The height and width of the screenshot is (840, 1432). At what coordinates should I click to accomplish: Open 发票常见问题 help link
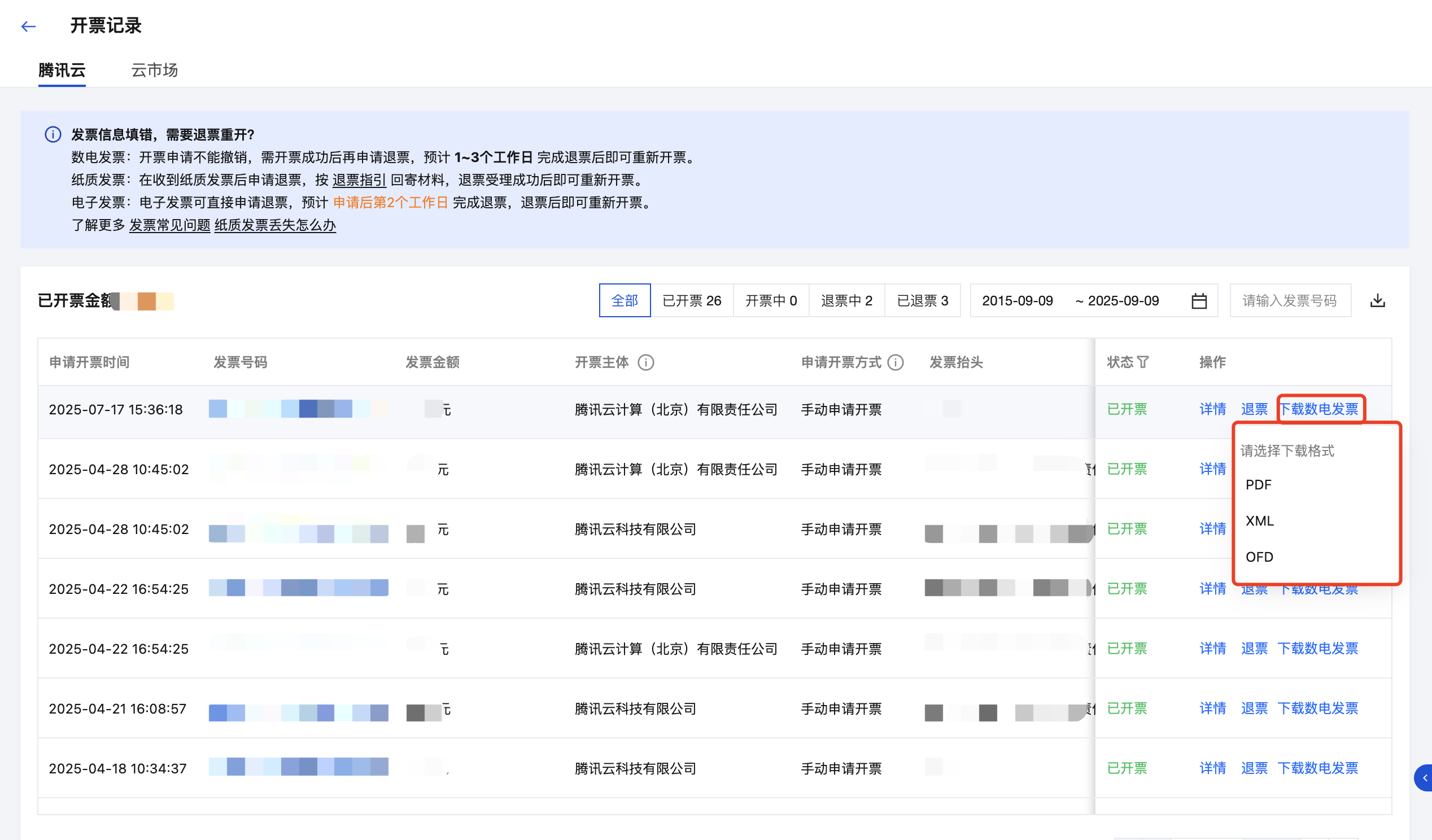pos(169,225)
